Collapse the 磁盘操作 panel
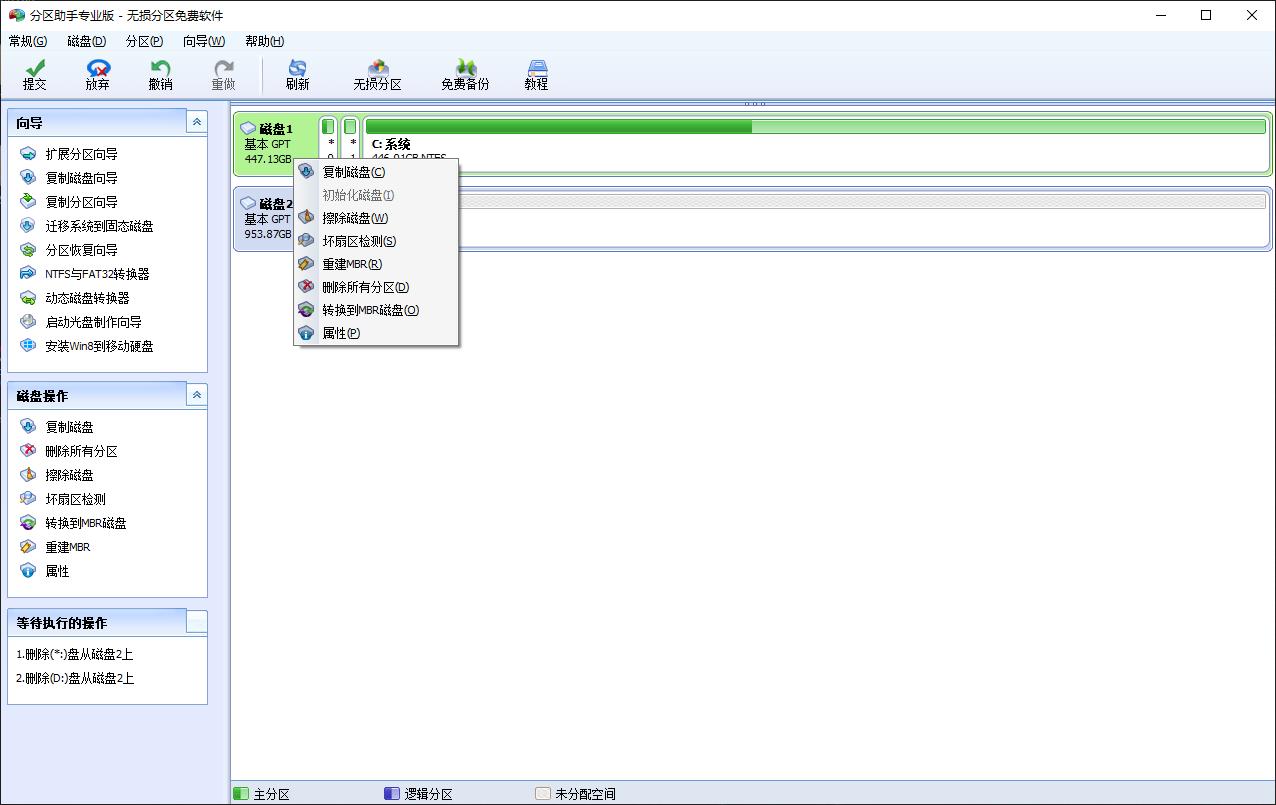Screen dimensions: 1276x805 coord(196,394)
